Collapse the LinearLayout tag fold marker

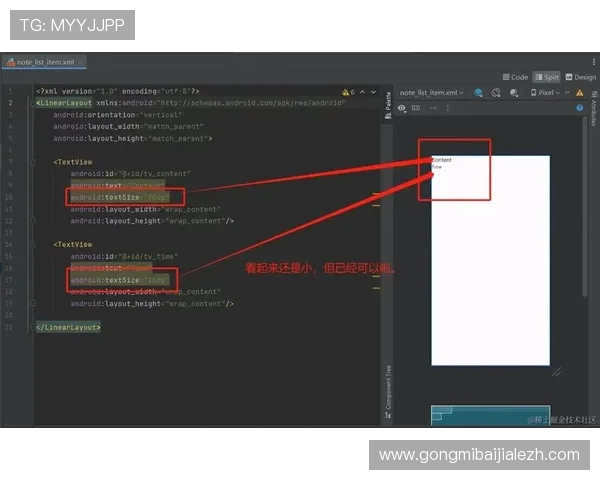(34, 102)
